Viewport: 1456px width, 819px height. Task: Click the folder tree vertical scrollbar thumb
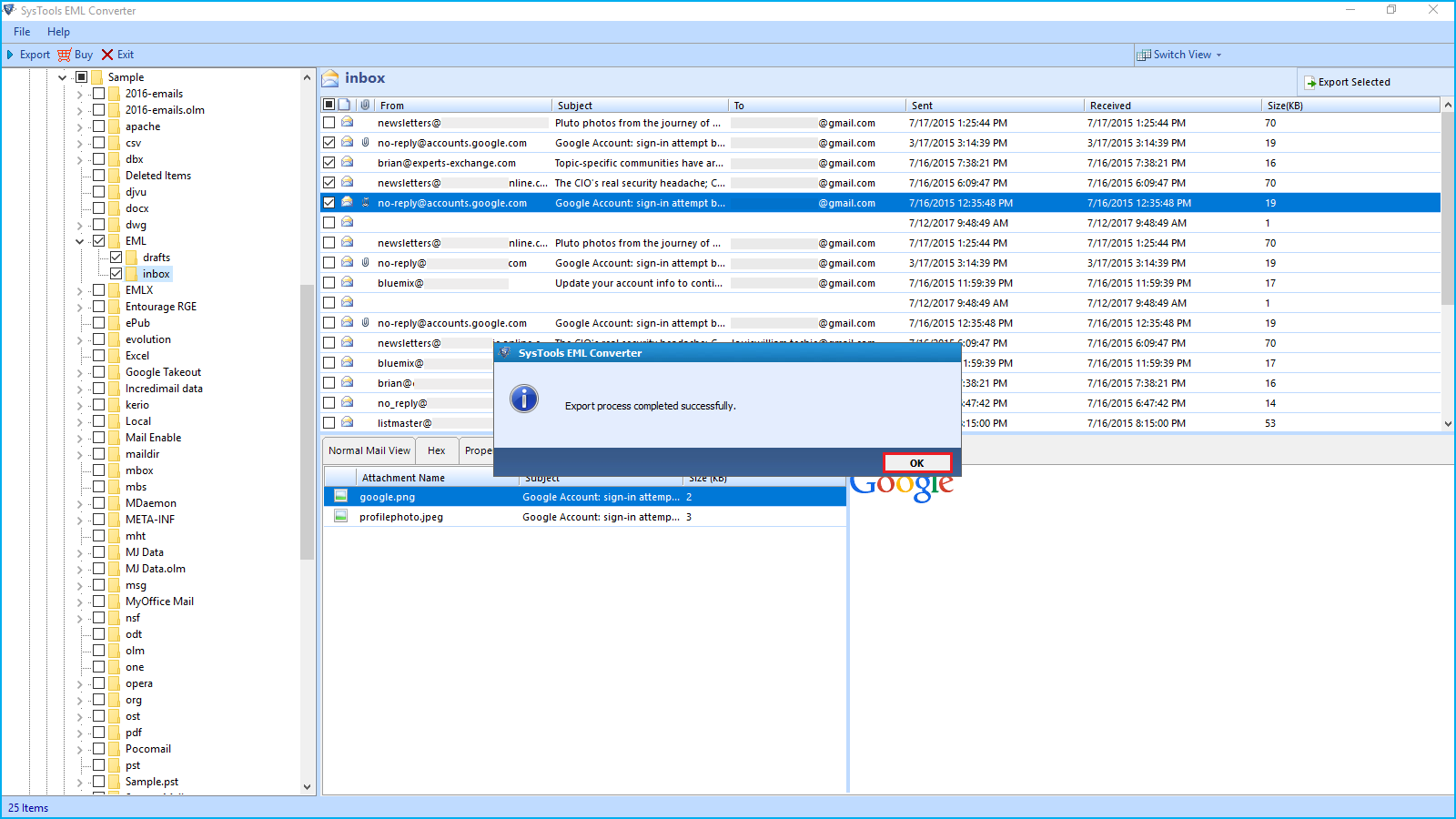307,422
